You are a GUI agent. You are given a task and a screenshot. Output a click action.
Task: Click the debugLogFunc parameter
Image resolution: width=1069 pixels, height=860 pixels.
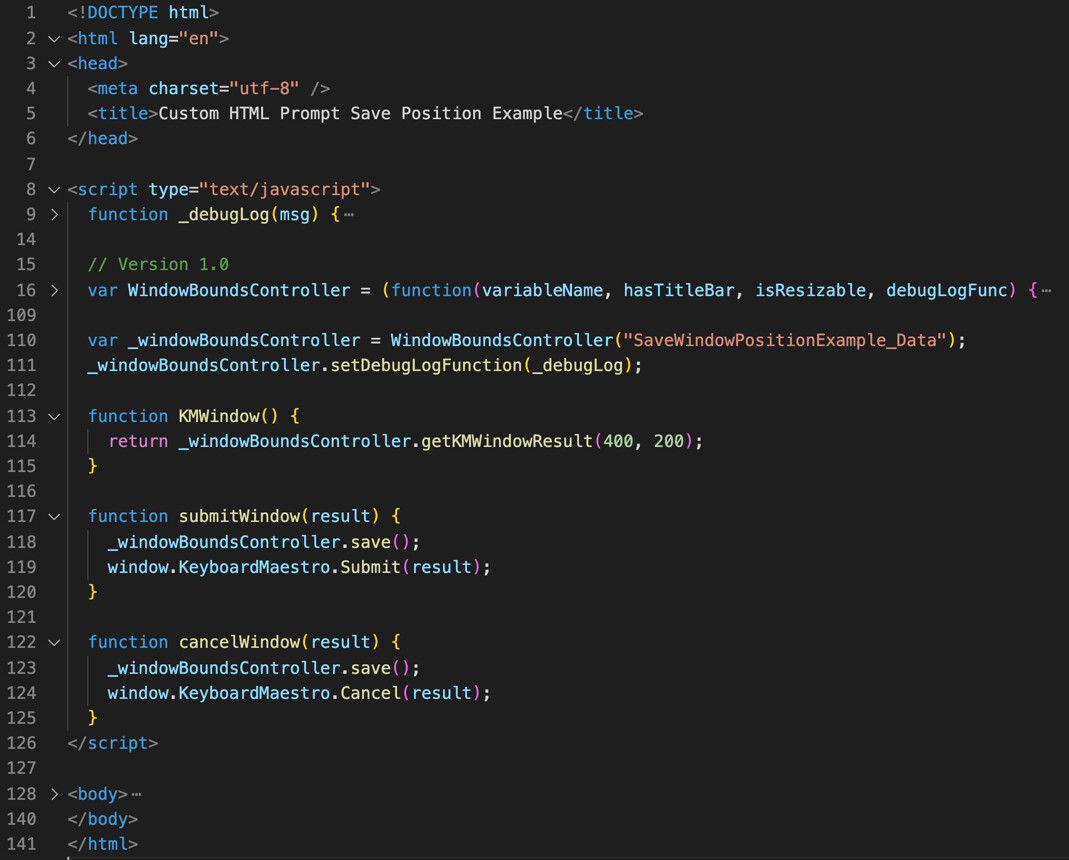point(947,291)
